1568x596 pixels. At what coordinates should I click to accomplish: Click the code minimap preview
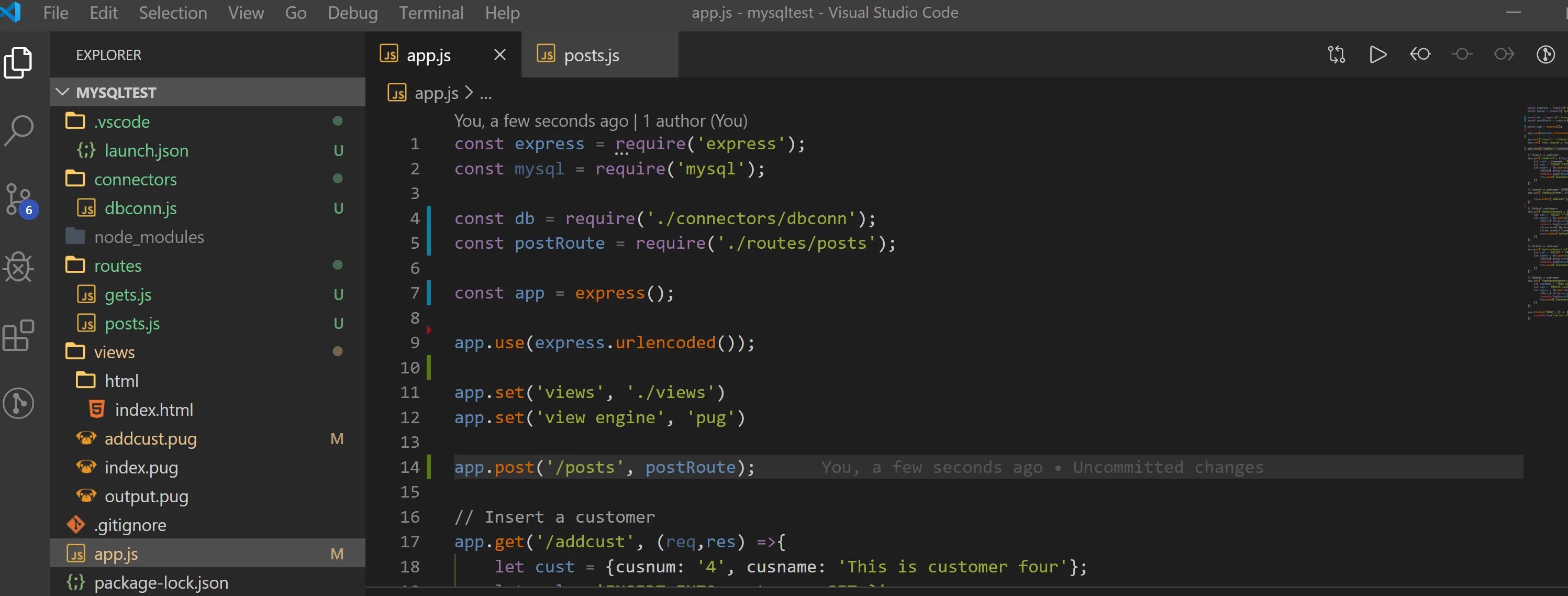pyautogui.click(x=1546, y=213)
